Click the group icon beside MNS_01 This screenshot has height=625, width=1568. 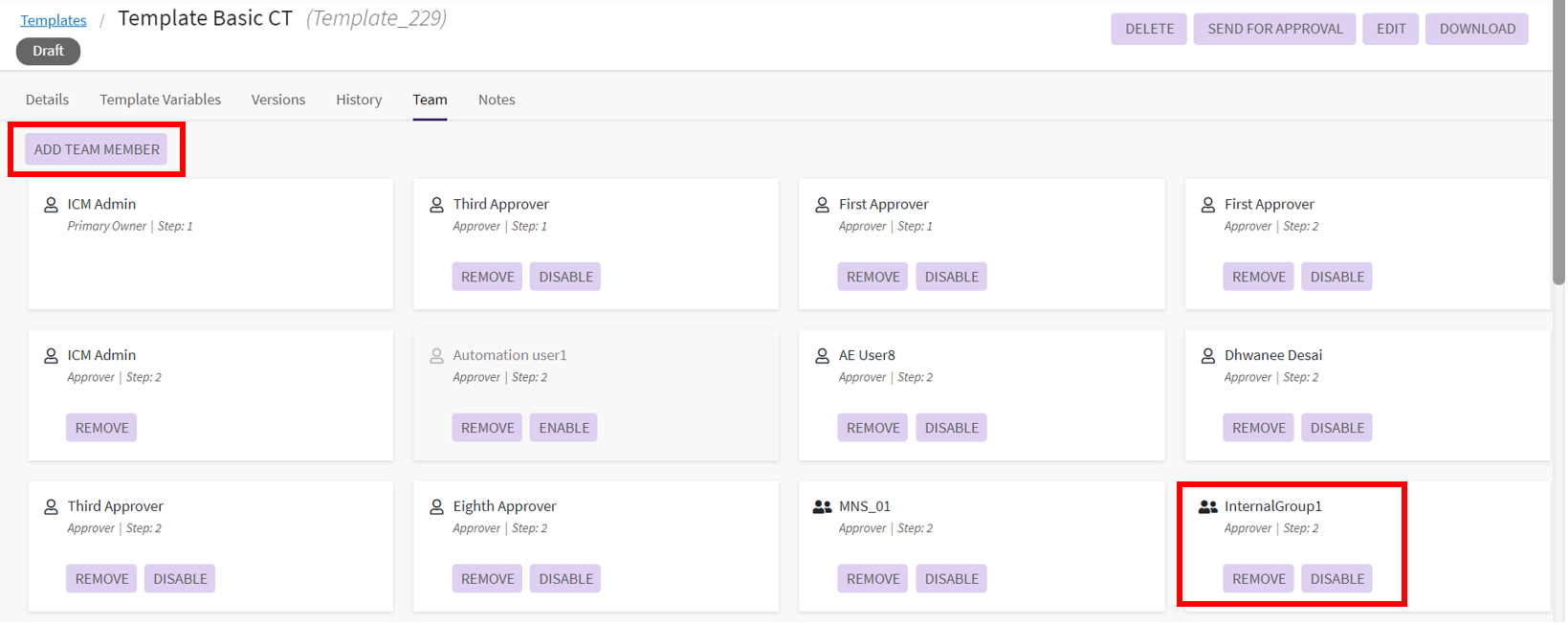click(x=822, y=507)
